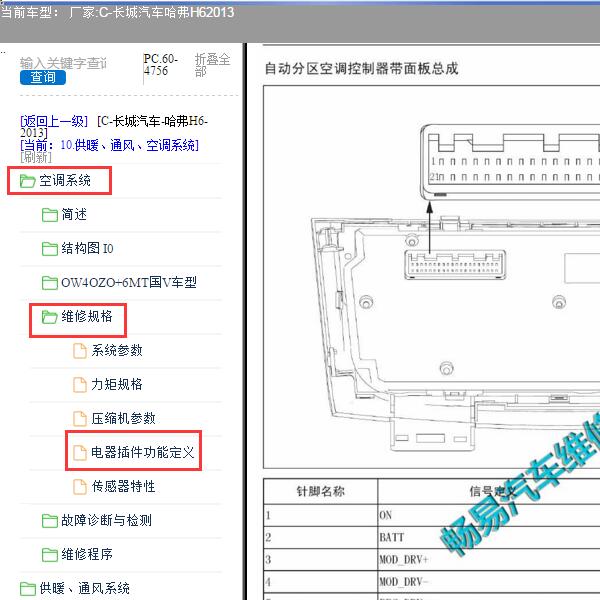Screen dimensions: 600x600
Task: Click the PC.60-4756 text
Action: pos(161,65)
